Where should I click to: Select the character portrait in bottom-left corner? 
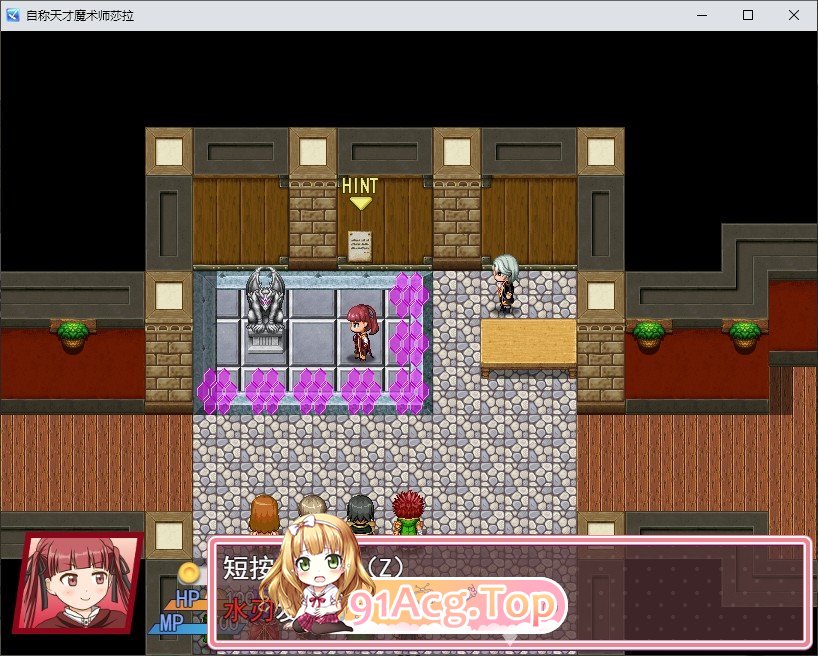click(80, 585)
